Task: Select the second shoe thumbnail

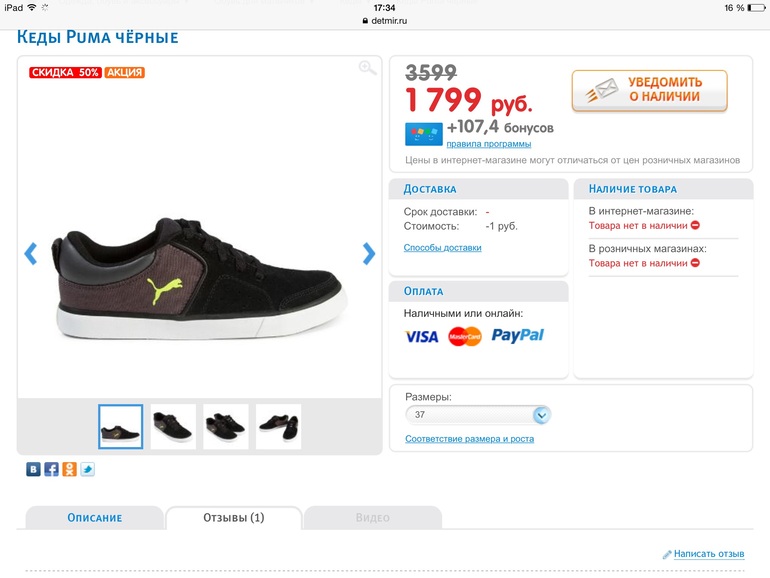Action: pos(173,427)
